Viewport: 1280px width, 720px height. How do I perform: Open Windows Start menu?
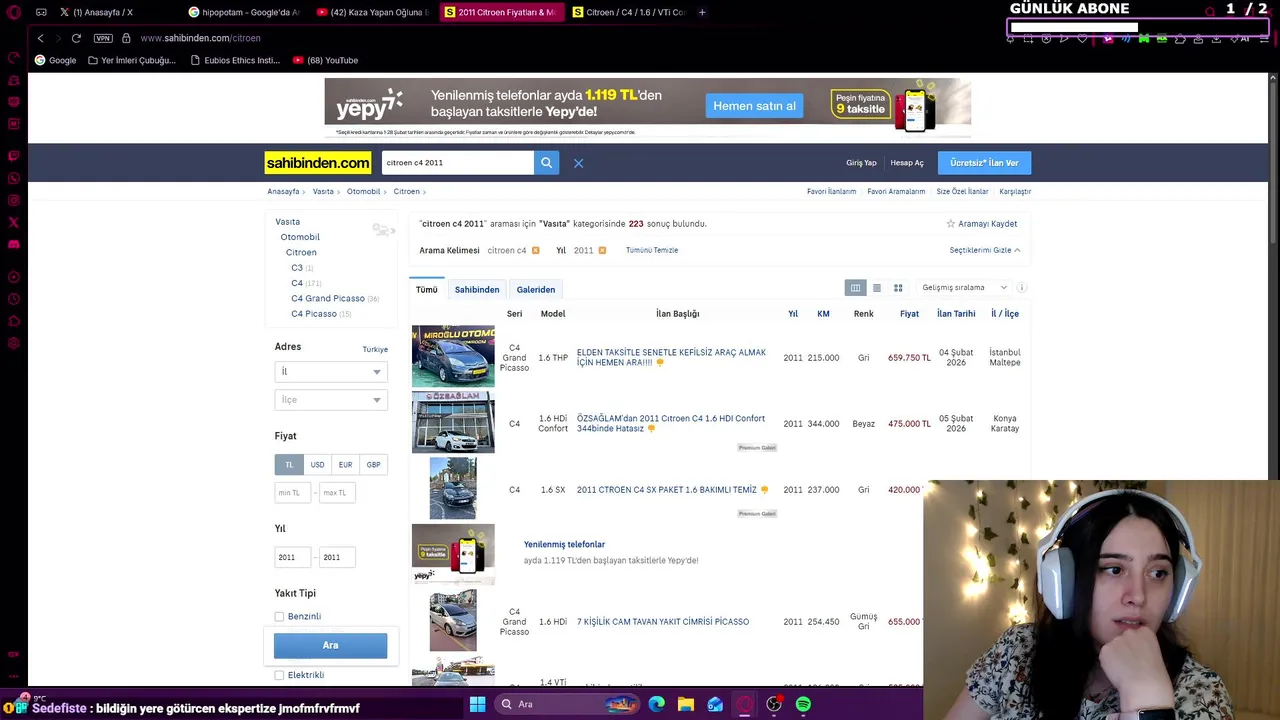(477, 704)
